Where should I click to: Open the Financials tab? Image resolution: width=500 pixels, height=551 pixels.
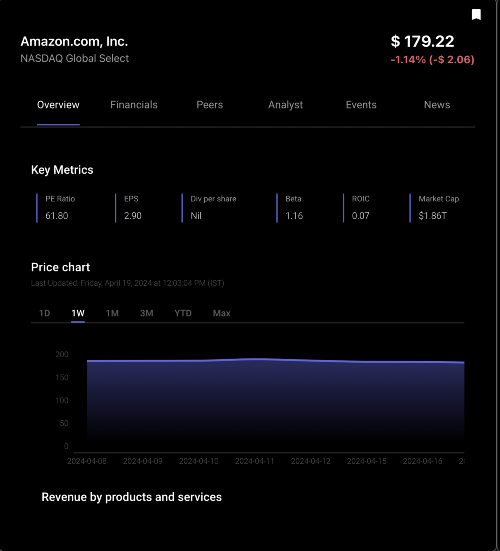134,105
